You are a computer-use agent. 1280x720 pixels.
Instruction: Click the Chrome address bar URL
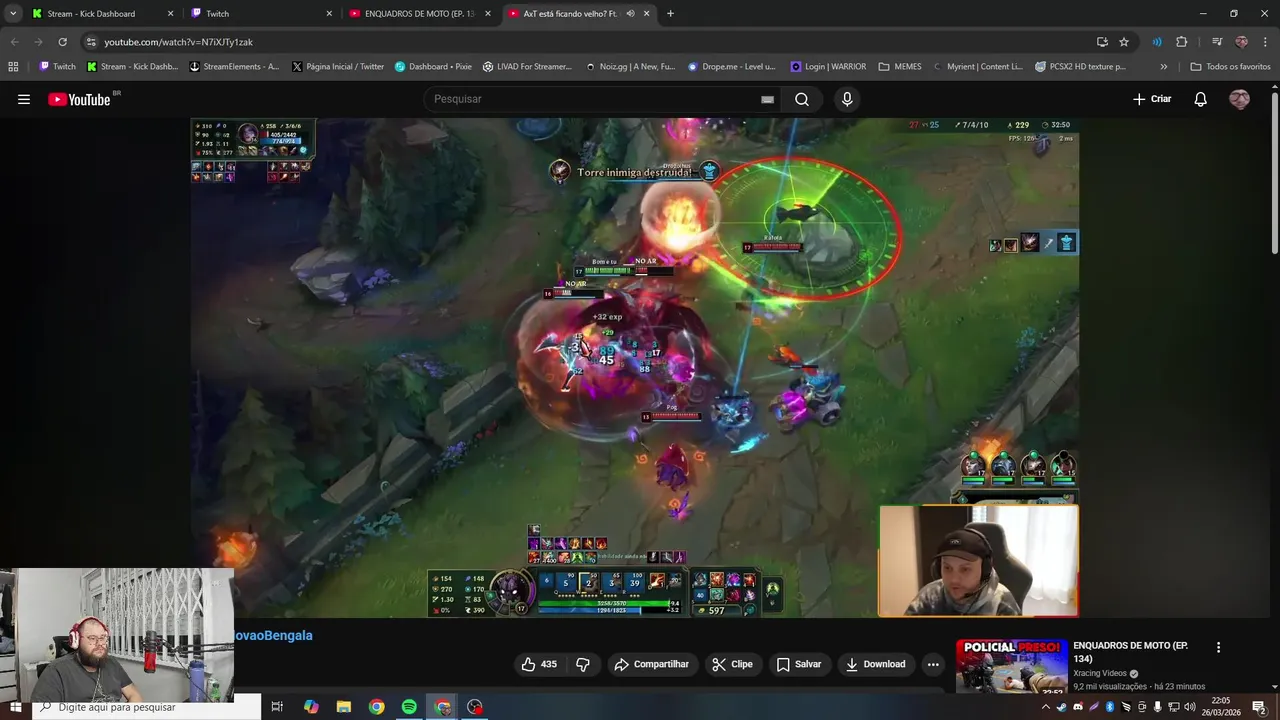(x=178, y=42)
